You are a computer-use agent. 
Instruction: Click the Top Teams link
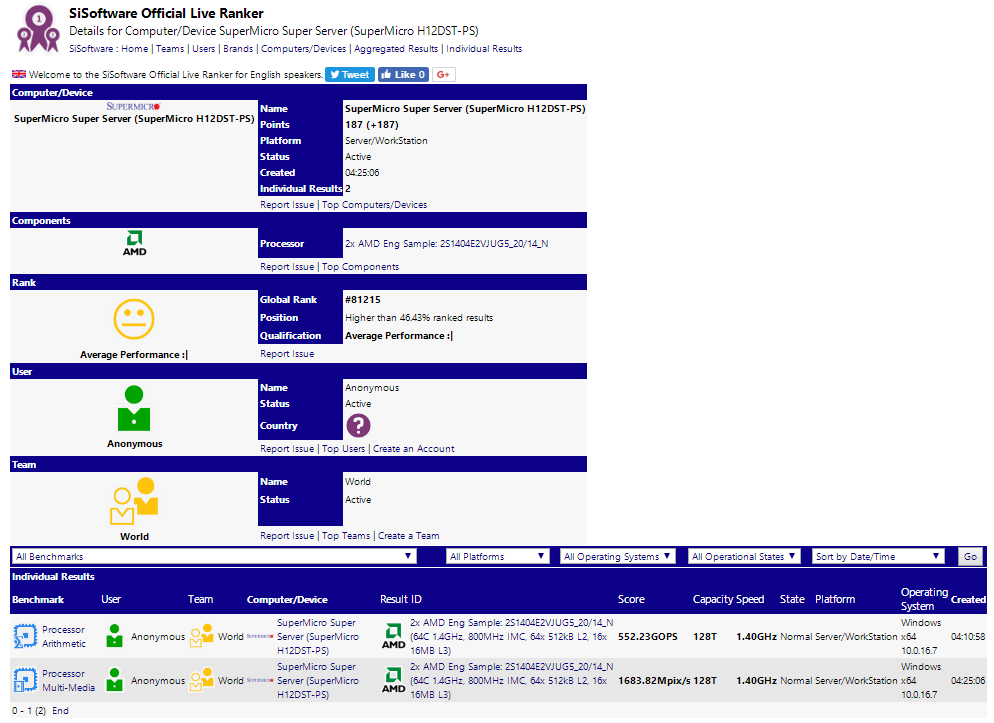pyautogui.click(x=346, y=535)
